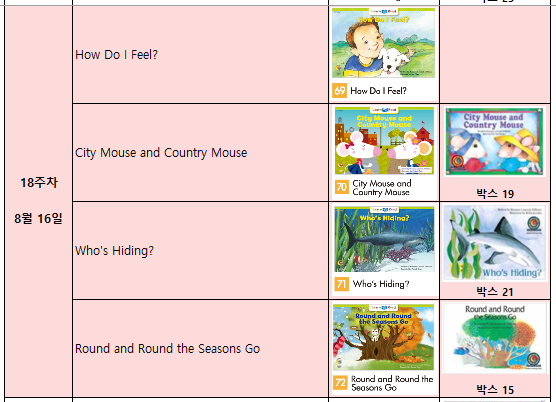This screenshot has height=402, width=556.
Task: Click the orange number 71 badge
Action: 341,284
